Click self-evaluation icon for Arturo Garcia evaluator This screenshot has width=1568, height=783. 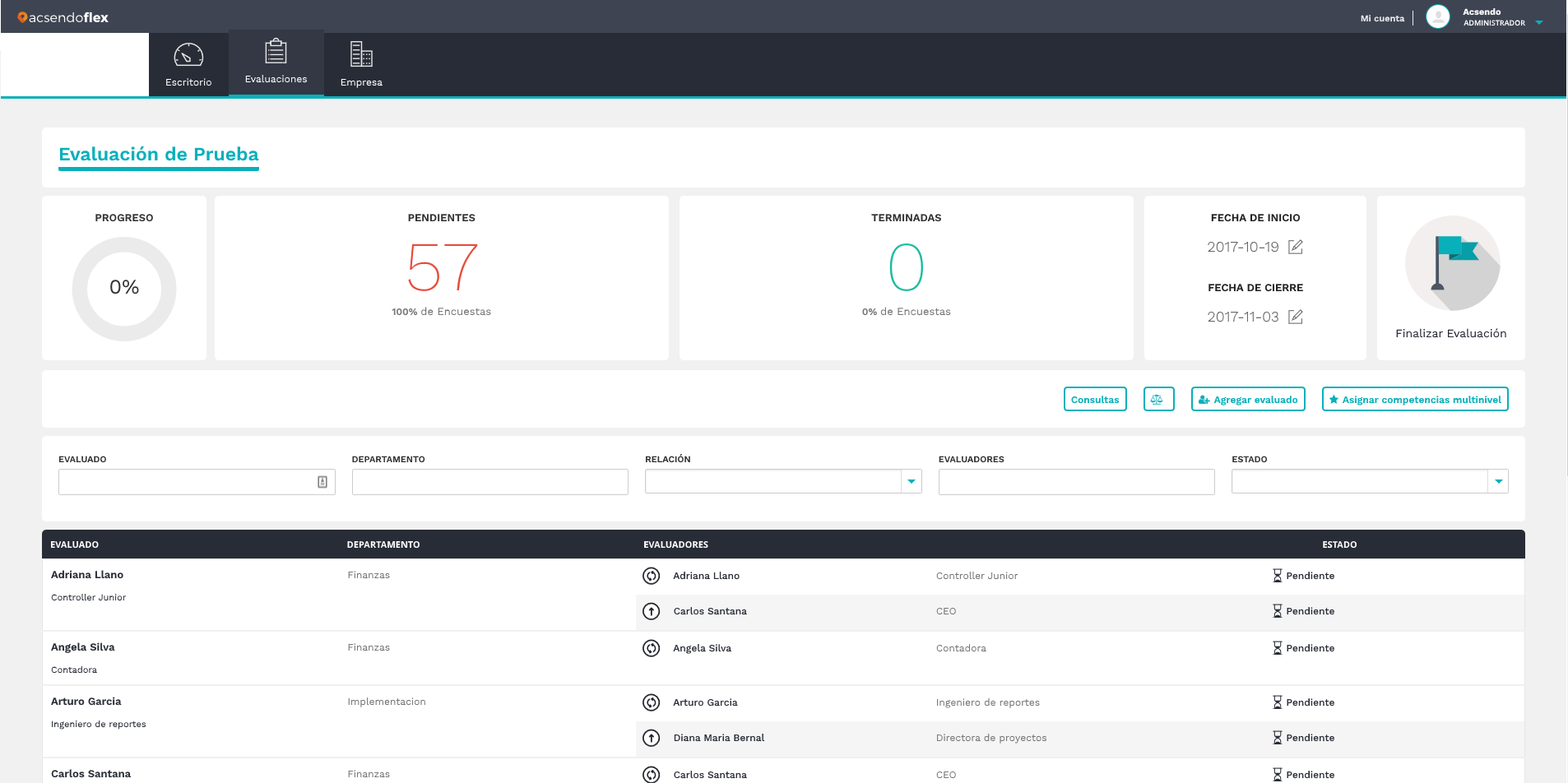pyautogui.click(x=652, y=702)
